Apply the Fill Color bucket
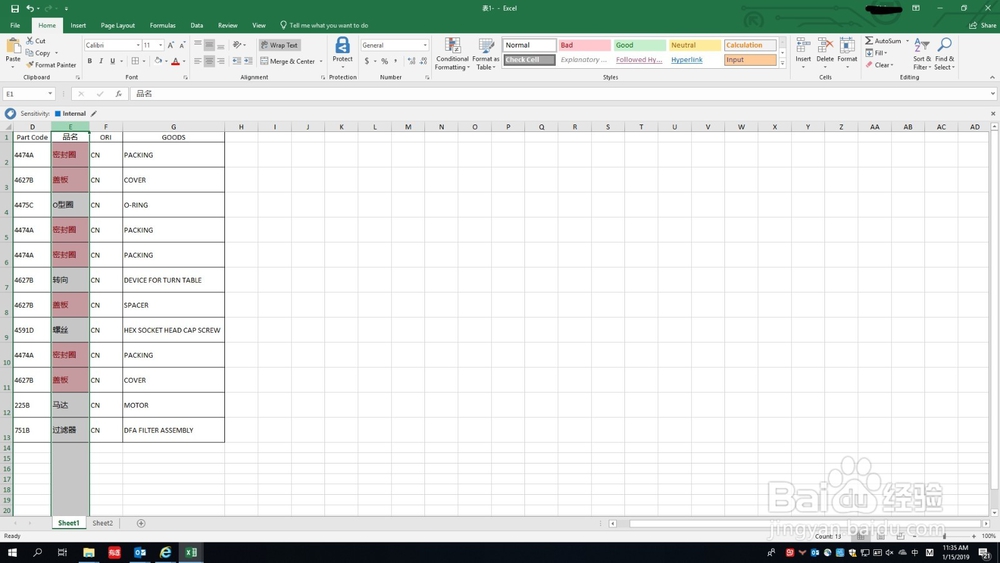This screenshot has width=1000, height=563. 158,61
